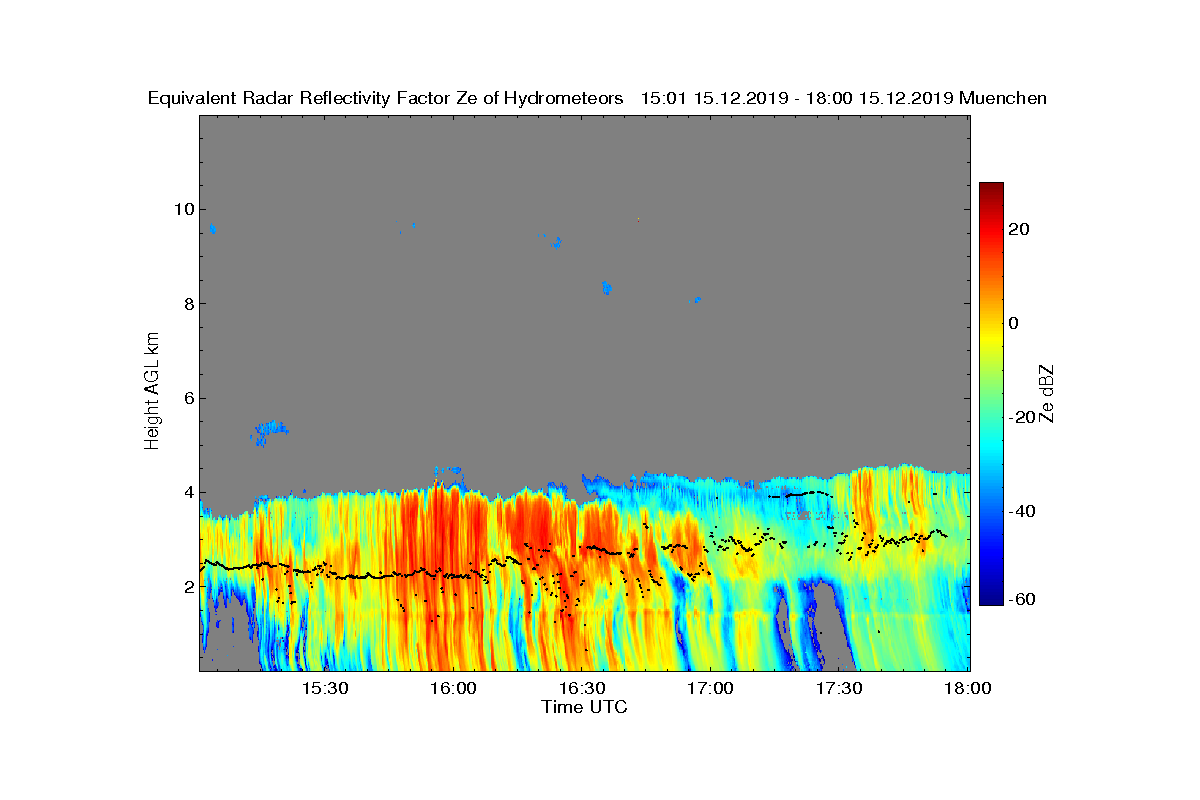Viewport: 1200px width, 800px height.
Task: Click the 15:30 time tick label
Action: tap(325, 689)
